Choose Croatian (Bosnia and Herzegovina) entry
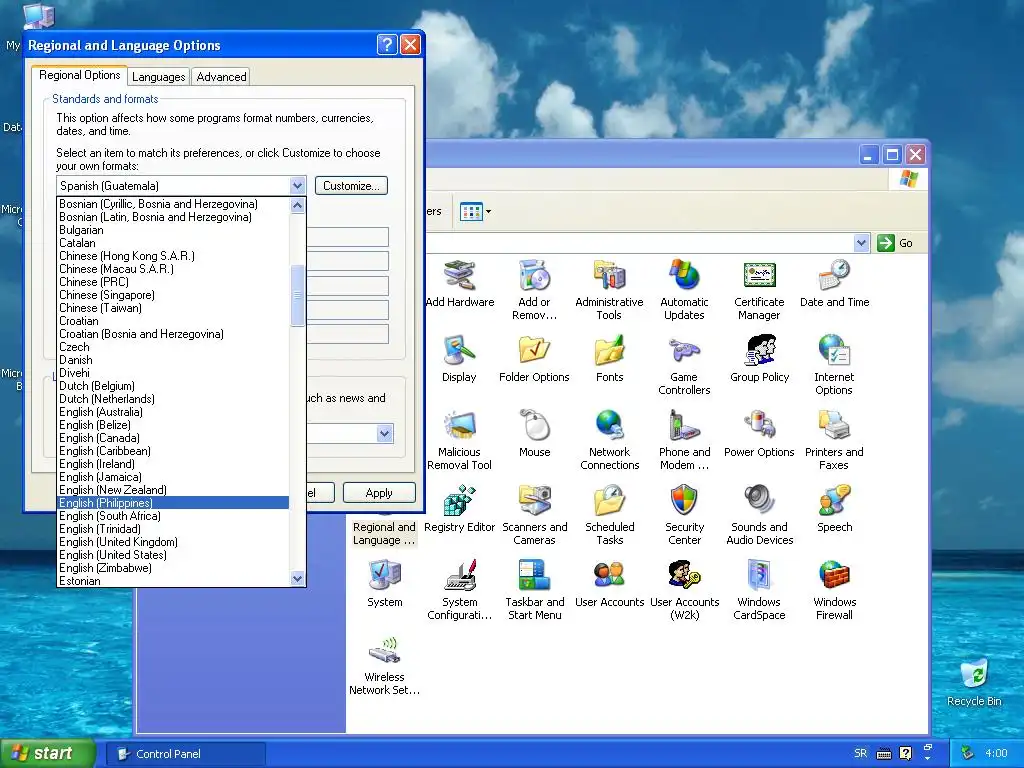This screenshot has width=1024, height=768. point(173,334)
